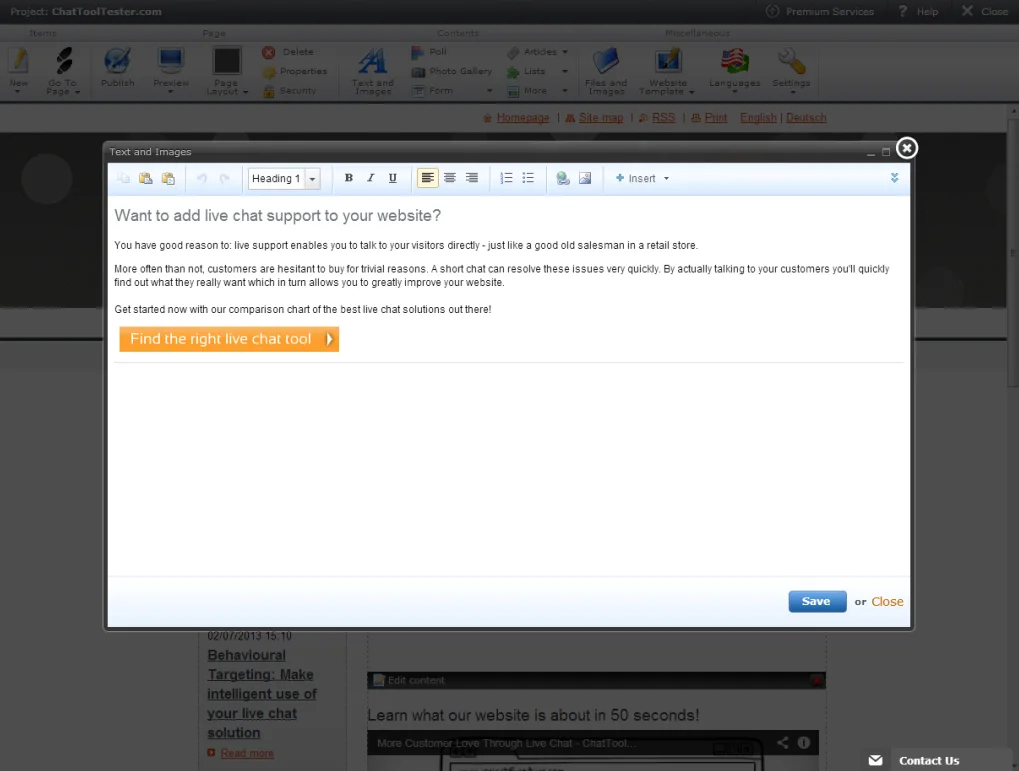Click the 'Find the right live chat tool' button
This screenshot has height=771, width=1019.
click(x=229, y=339)
